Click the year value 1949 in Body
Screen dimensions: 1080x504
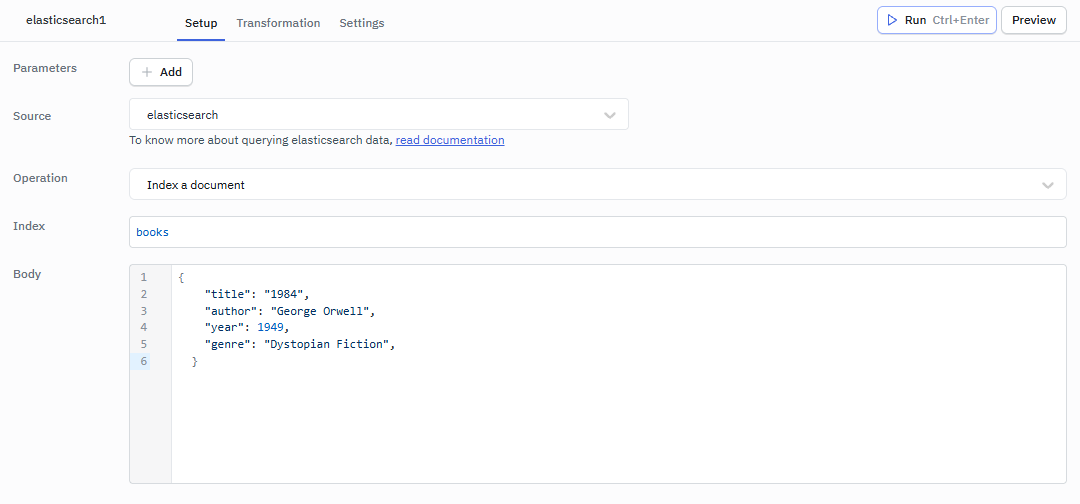pyautogui.click(x=271, y=327)
